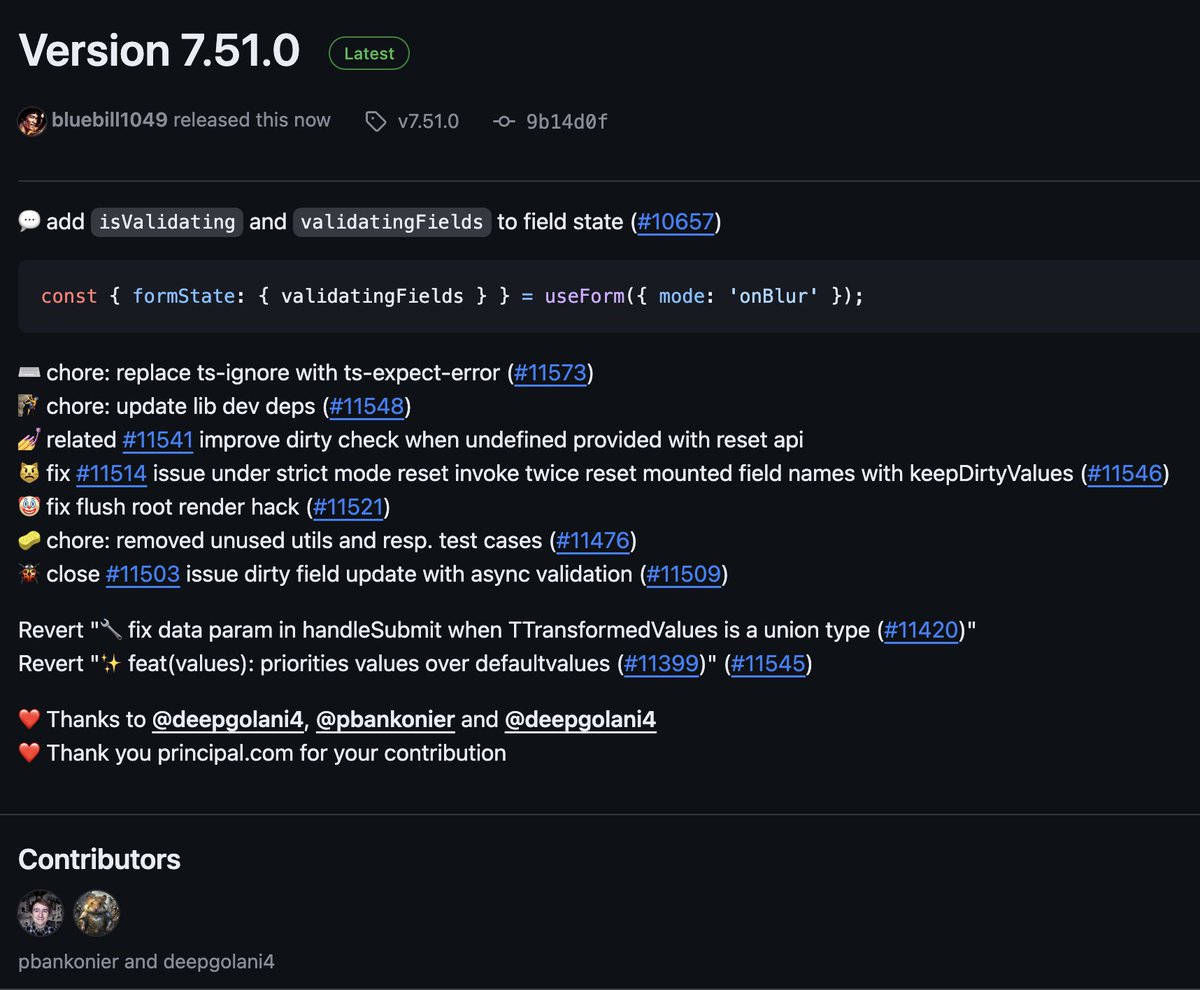1200x990 pixels.
Task: Click the green Latest release badge
Action: [369, 54]
